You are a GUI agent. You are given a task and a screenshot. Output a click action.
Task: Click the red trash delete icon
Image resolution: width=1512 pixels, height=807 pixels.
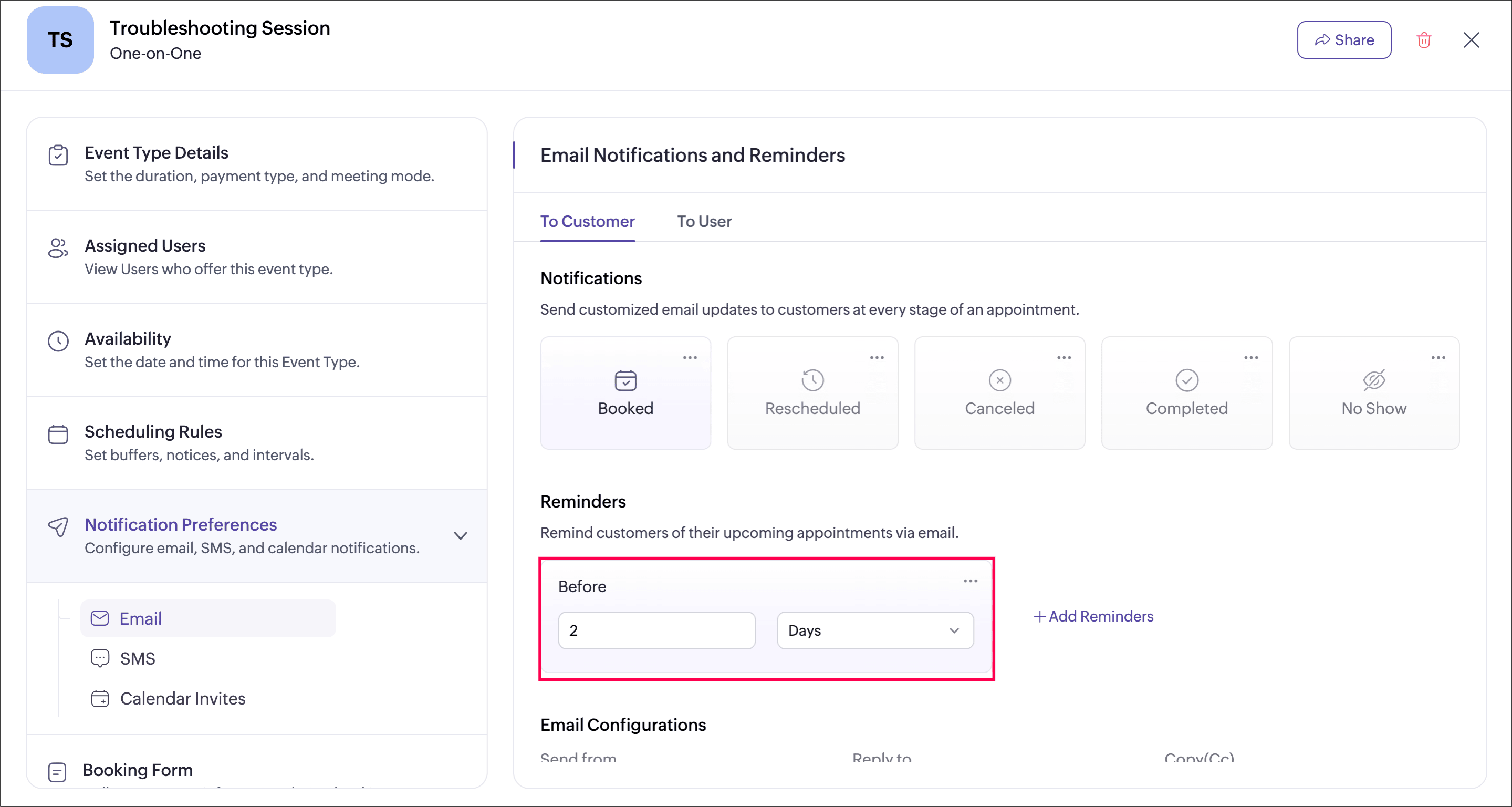tap(1423, 40)
